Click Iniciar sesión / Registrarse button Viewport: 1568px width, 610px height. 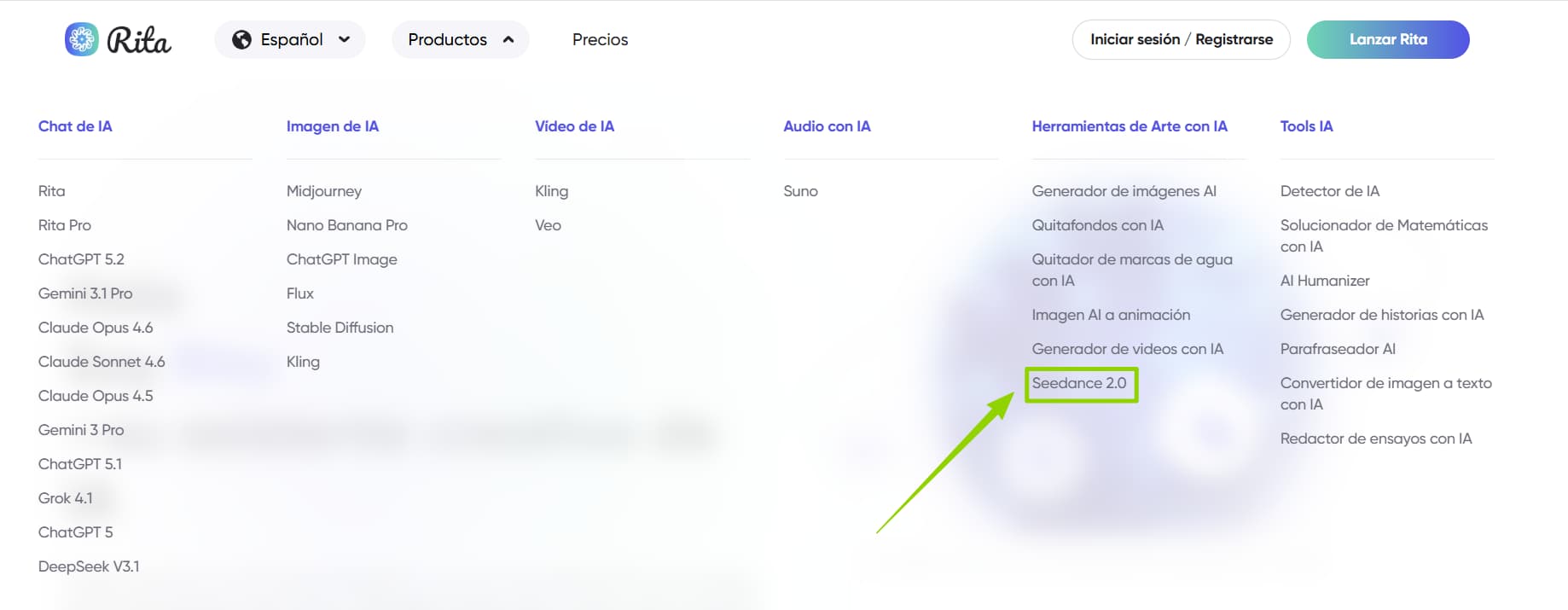coord(1181,39)
